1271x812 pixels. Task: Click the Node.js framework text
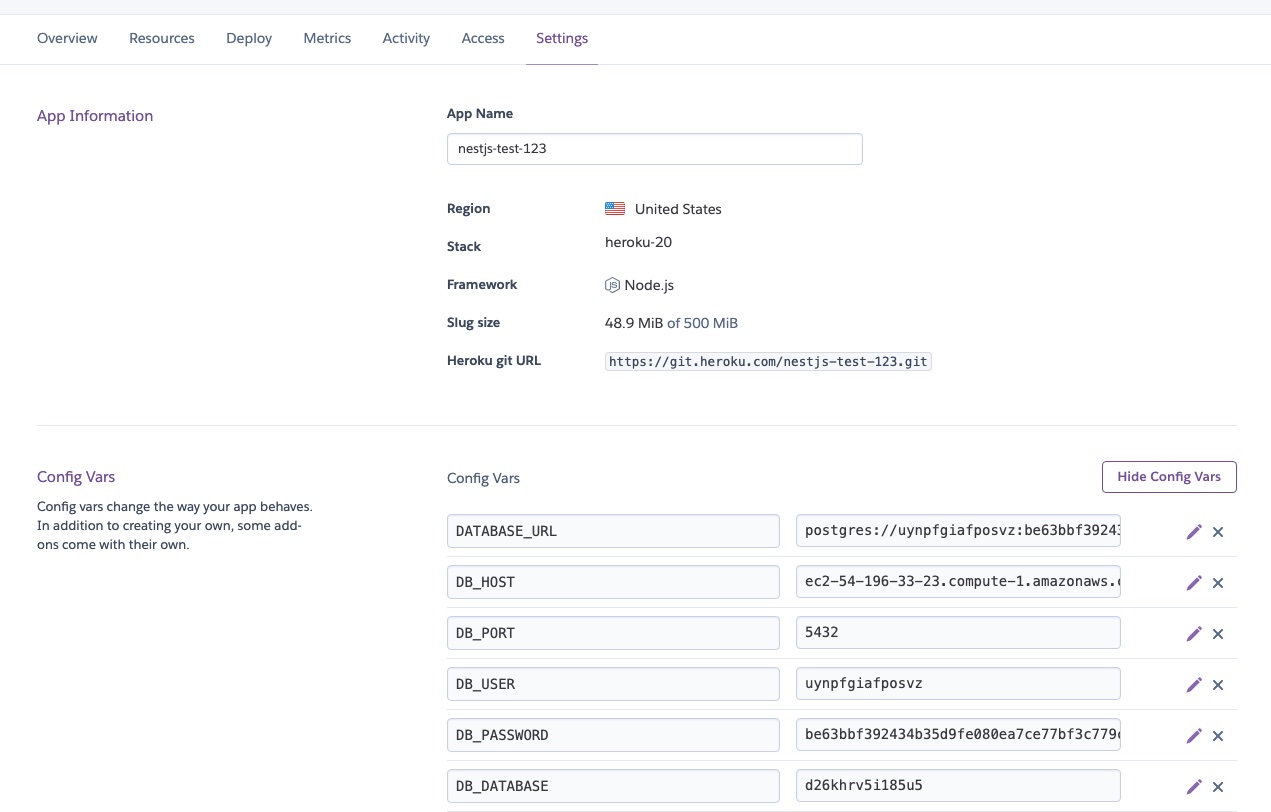[649, 285]
